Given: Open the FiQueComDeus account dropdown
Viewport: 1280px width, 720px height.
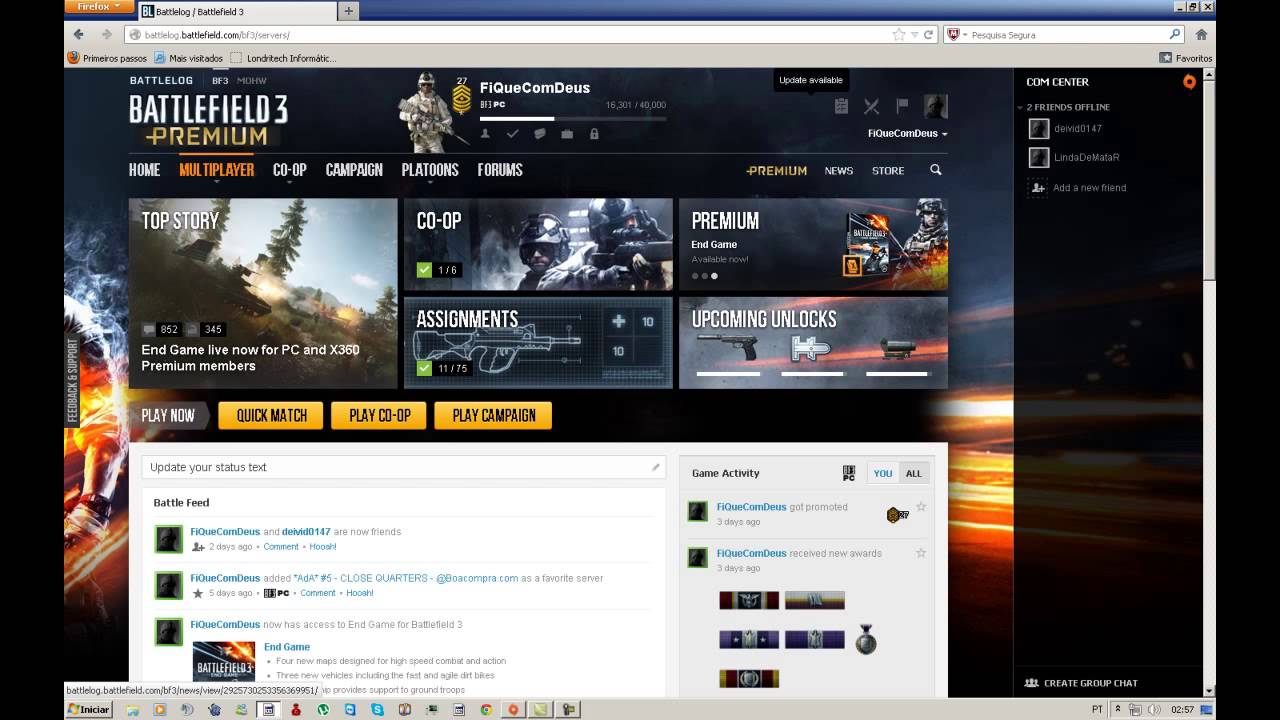Looking at the screenshot, I should [x=907, y=133].
